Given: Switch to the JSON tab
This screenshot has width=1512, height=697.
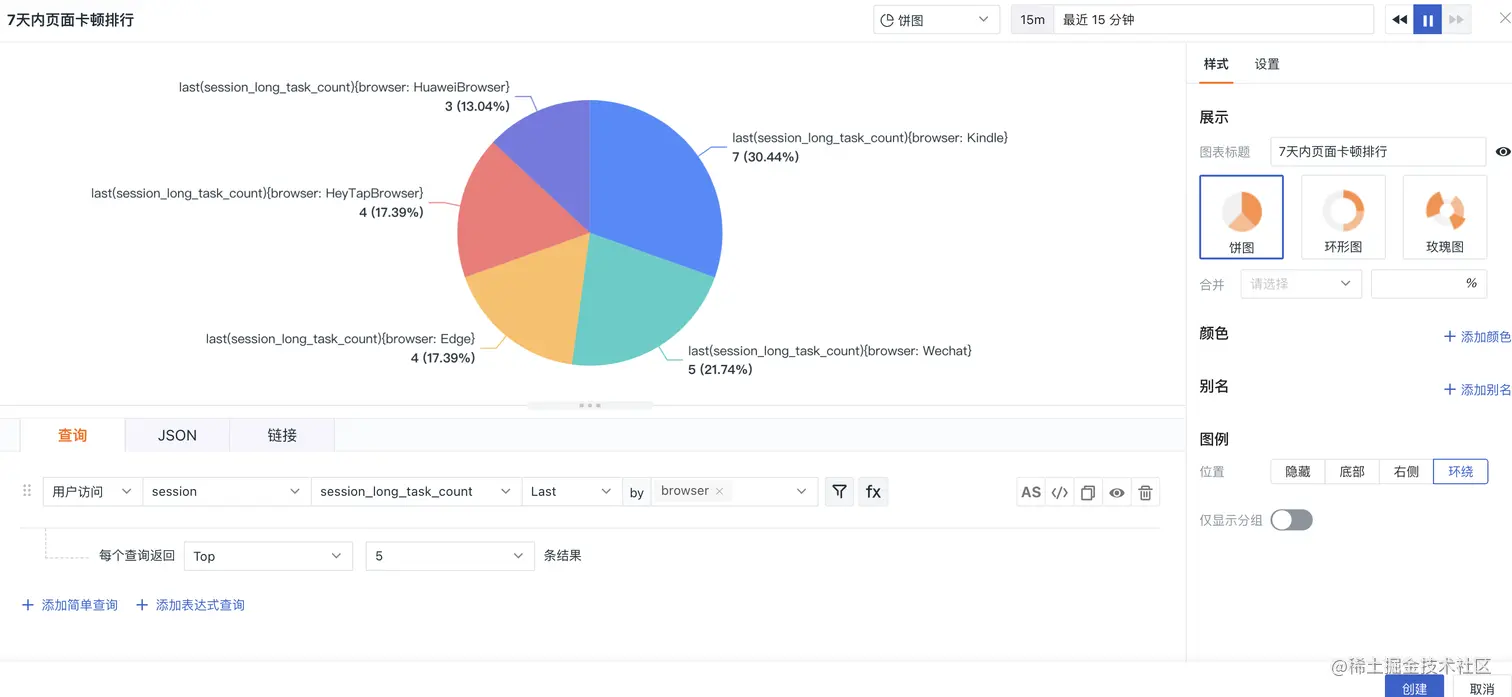Looking at the screenshot, I should [x=177, y=435].
